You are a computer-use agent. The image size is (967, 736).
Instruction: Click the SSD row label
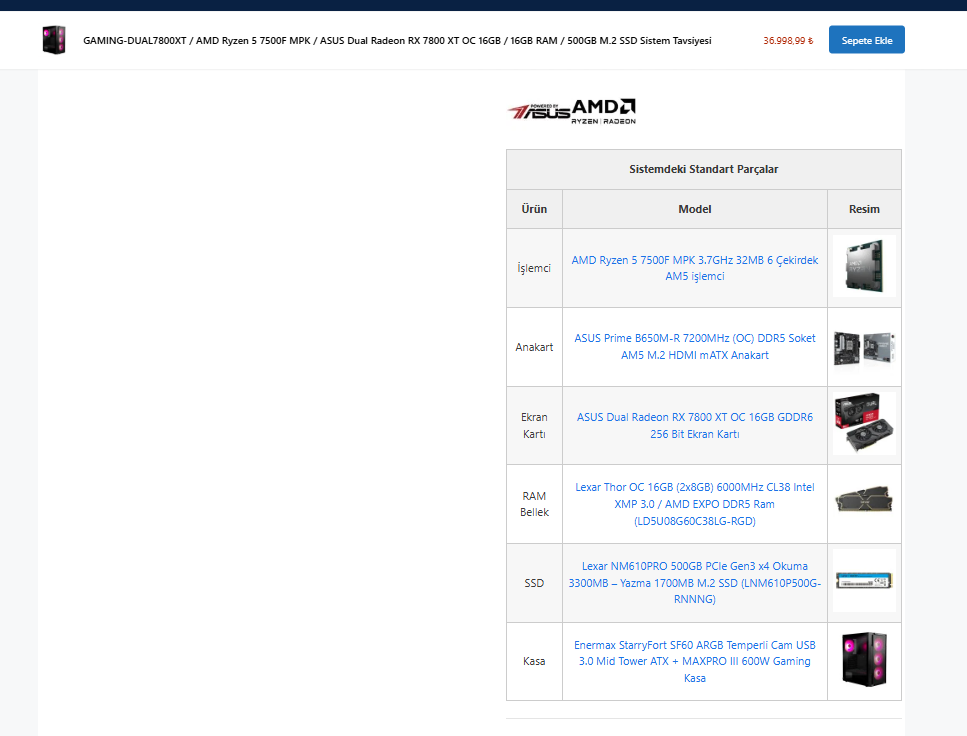(x=534, y=583)
